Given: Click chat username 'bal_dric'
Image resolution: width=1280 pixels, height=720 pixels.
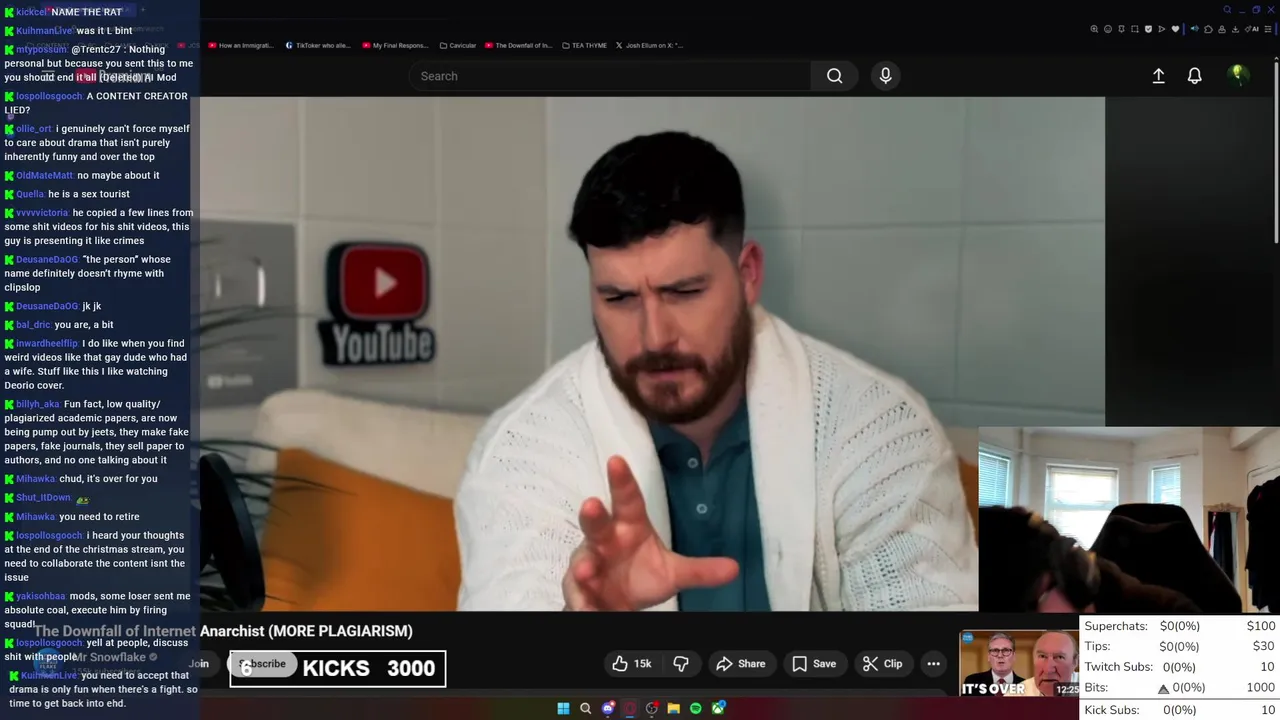Looking at the screenshot, I should [x=33, y=325].
